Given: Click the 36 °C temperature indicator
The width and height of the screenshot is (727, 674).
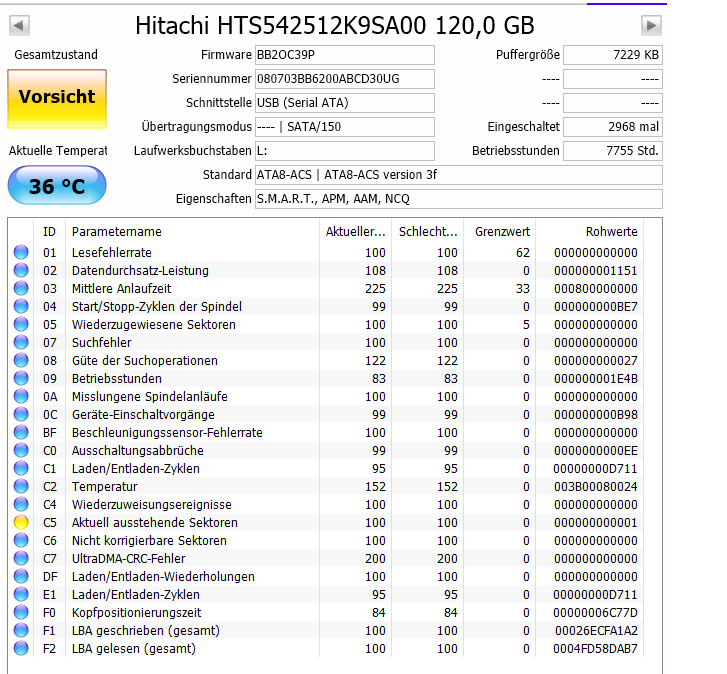Looking at the screenshot, I should [x=57, y=185].
